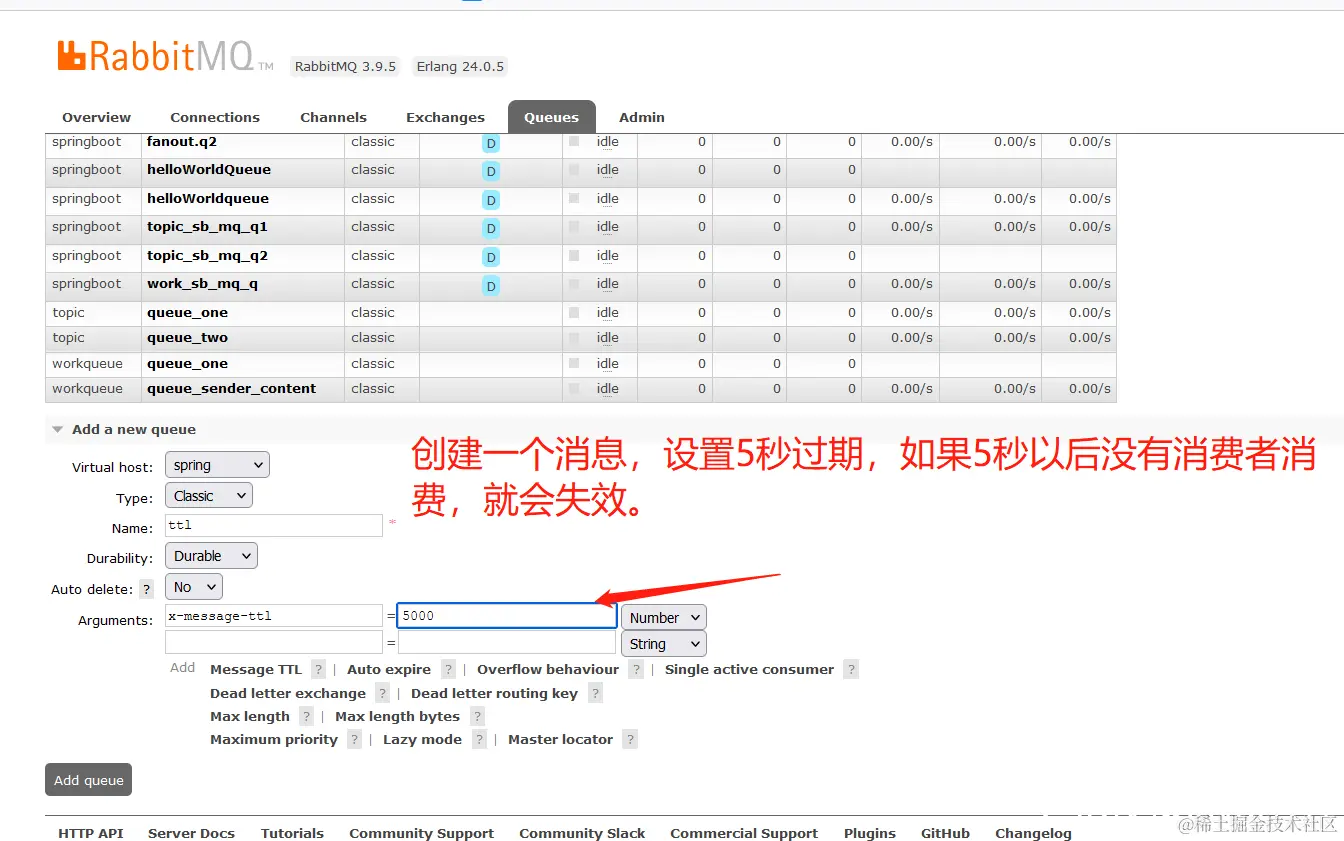This screenshot has height=841, width=1344.
Task: Switch to the Overview tab
Action: [96, 117]
